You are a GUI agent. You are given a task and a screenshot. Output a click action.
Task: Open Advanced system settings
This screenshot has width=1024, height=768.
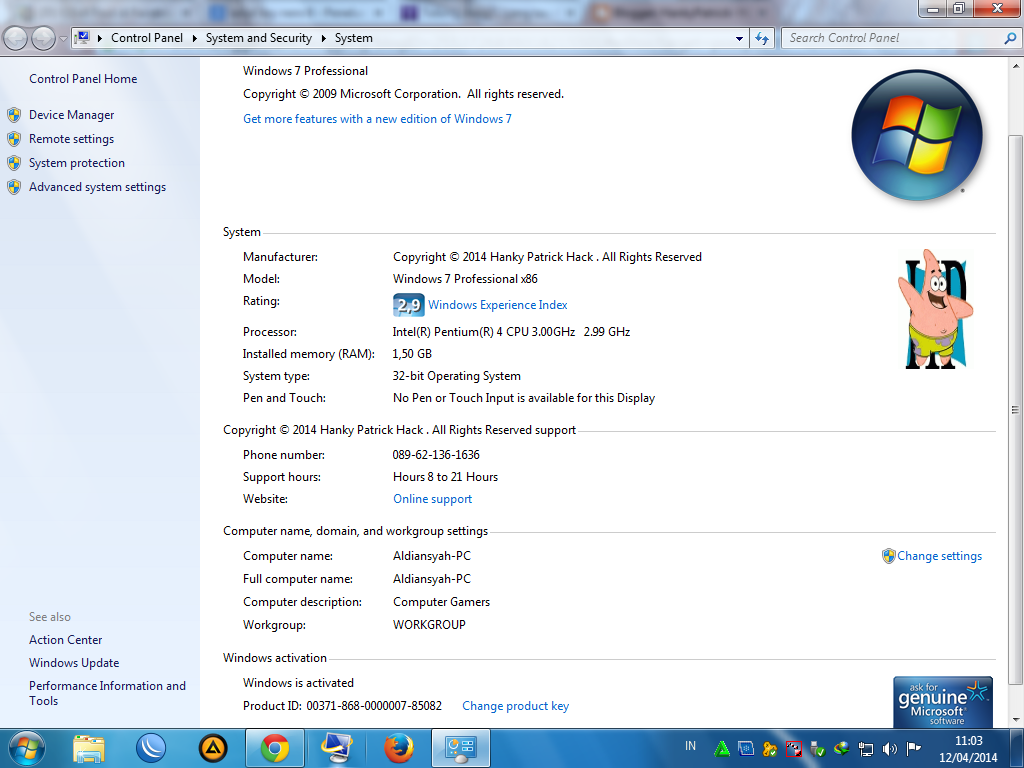97,187
